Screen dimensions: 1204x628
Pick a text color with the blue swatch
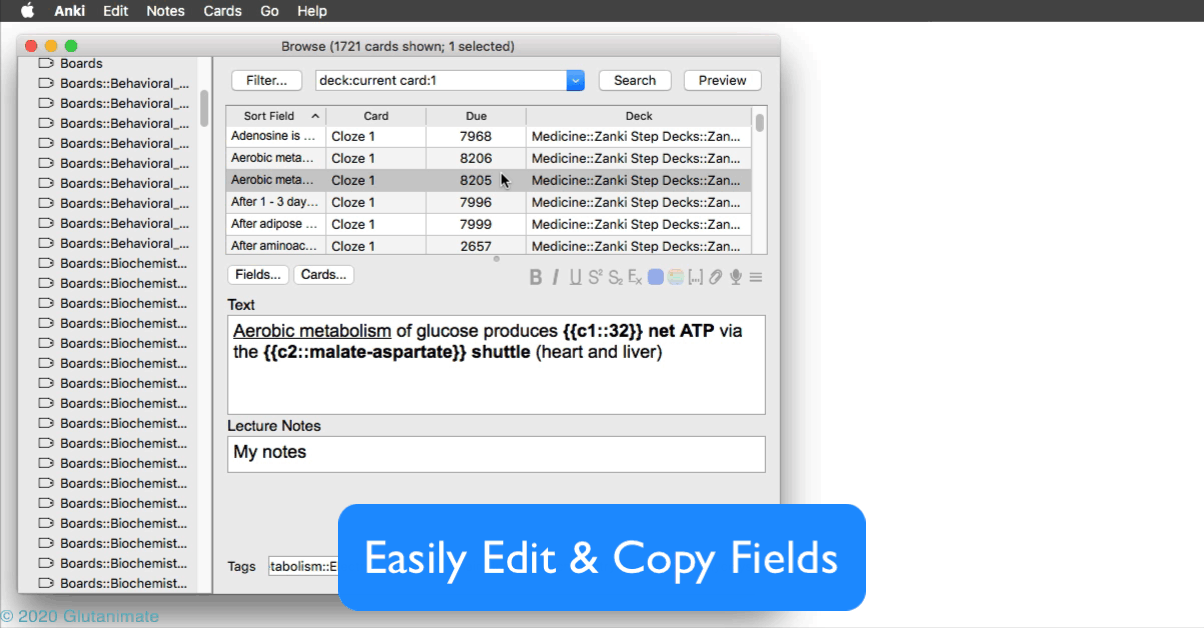pyautogui.click(x=654, y=277)
